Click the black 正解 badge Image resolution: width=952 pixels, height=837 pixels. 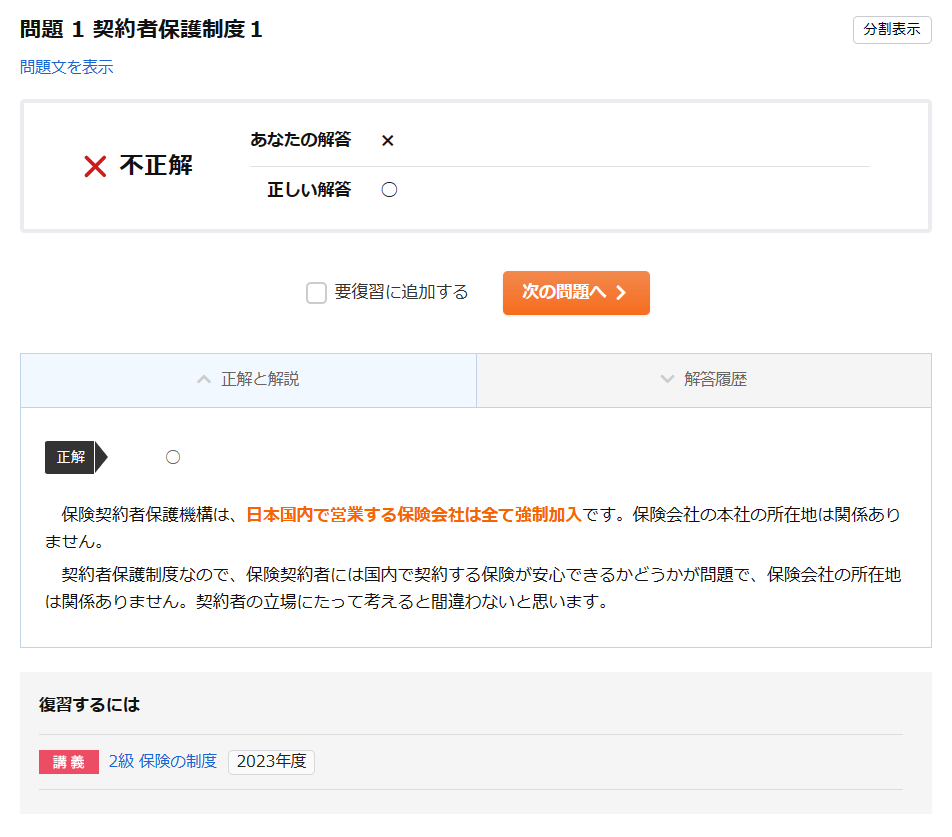point(70,457)
